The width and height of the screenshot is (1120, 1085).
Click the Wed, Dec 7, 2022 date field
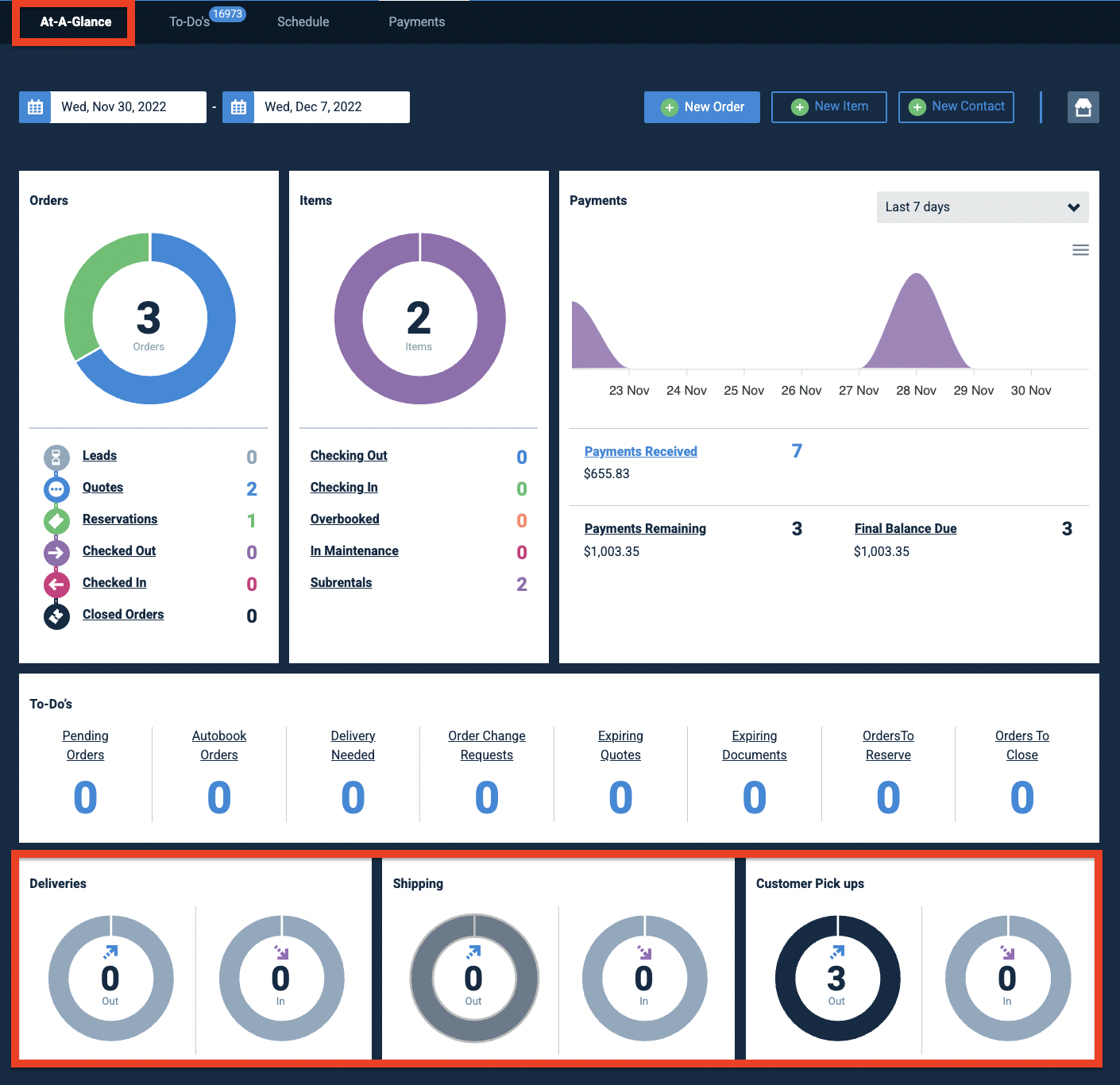tap(332, 107)
